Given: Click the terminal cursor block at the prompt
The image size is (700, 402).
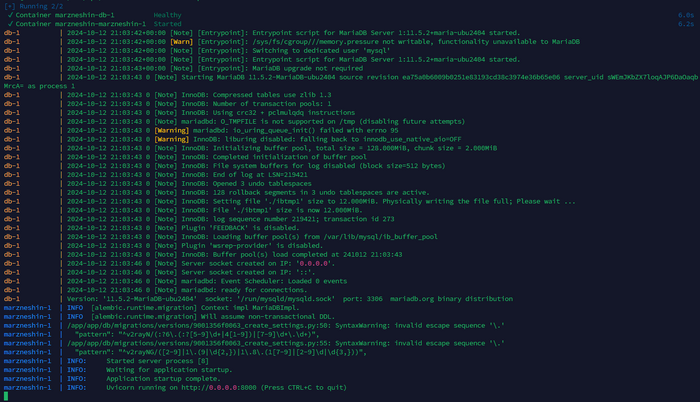Looking at the screenshot, I should pyautogui.click(x=5, y=397).
